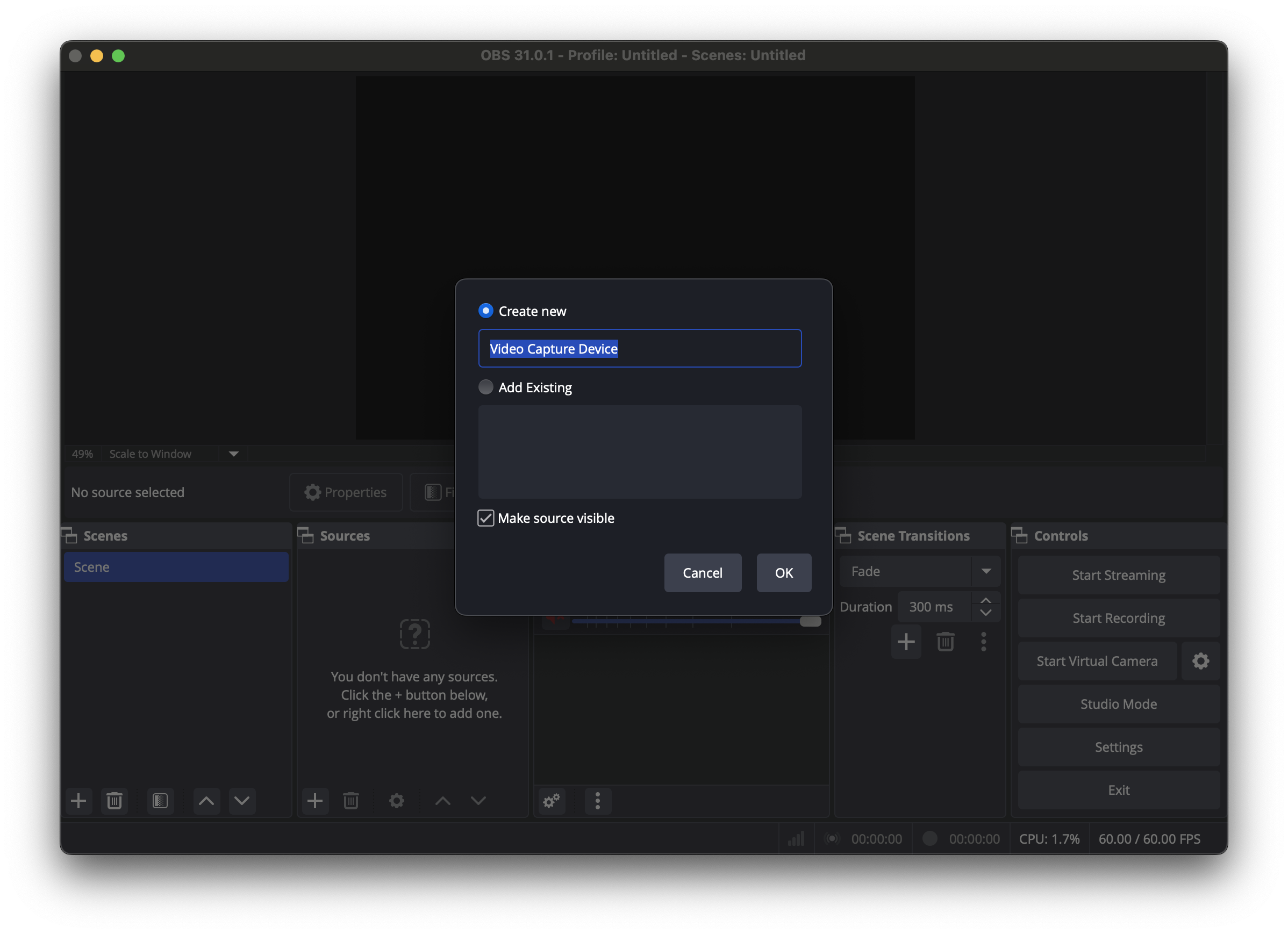This screenshot has width=1288, height=934.
Task: Increase duration with up stepper arrow
Action: click(x=986, y=600)
